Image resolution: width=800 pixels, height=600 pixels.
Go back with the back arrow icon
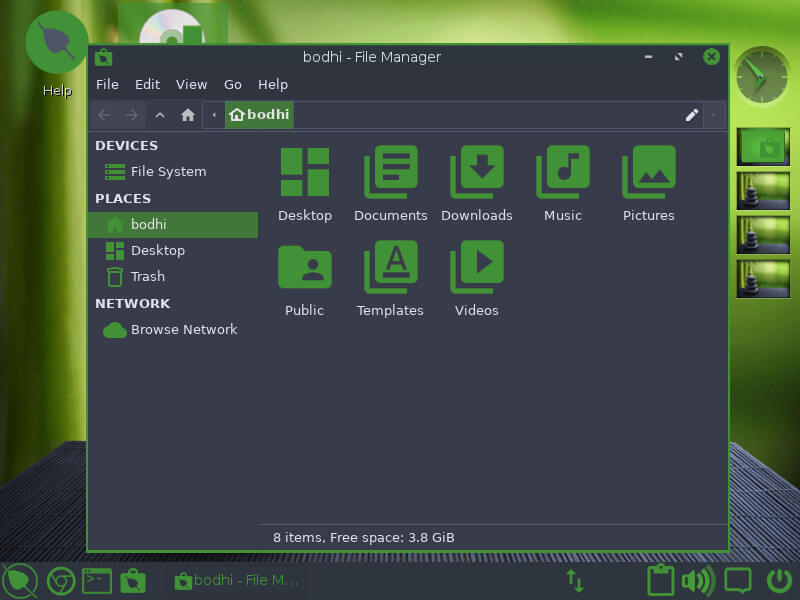pos(104,115)
